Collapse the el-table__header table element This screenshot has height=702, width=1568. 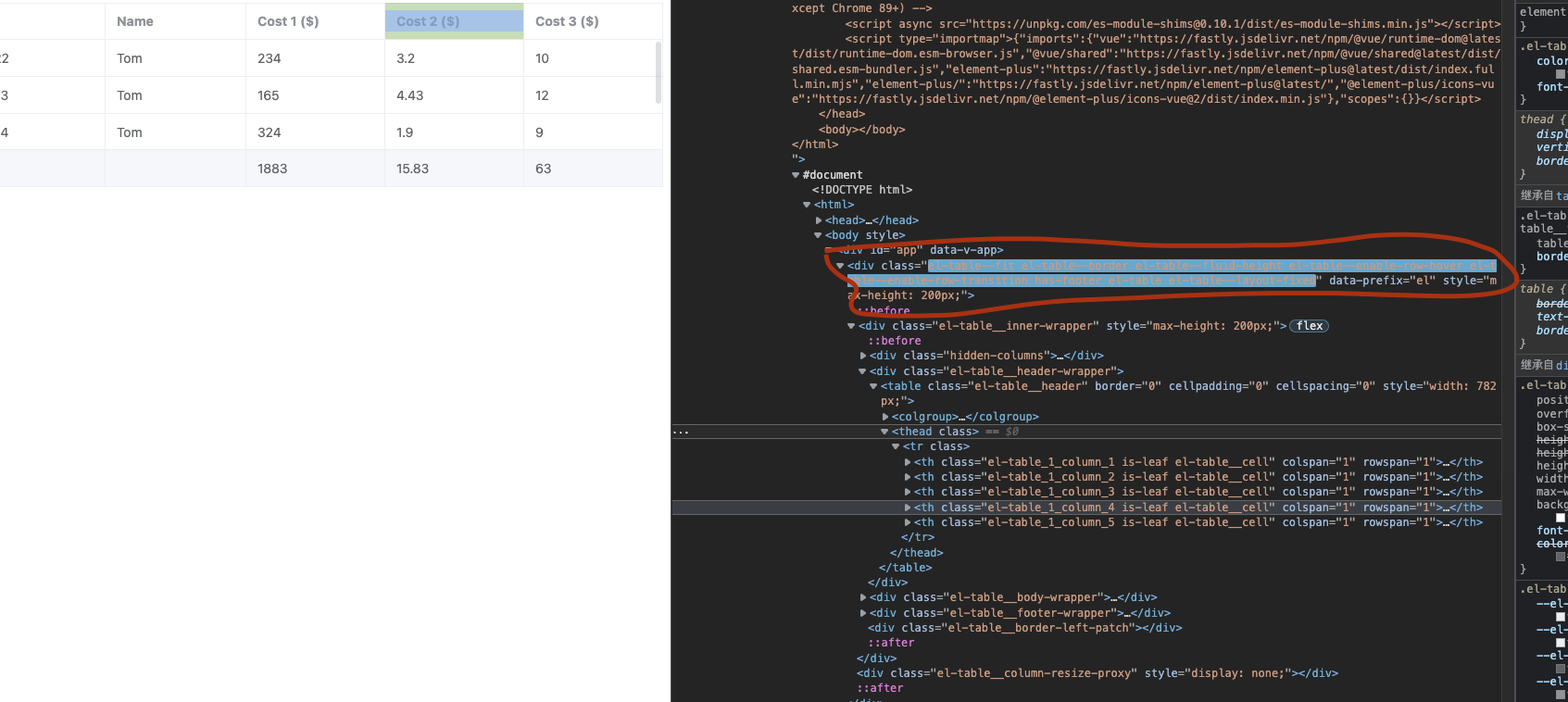coord(873,386)
